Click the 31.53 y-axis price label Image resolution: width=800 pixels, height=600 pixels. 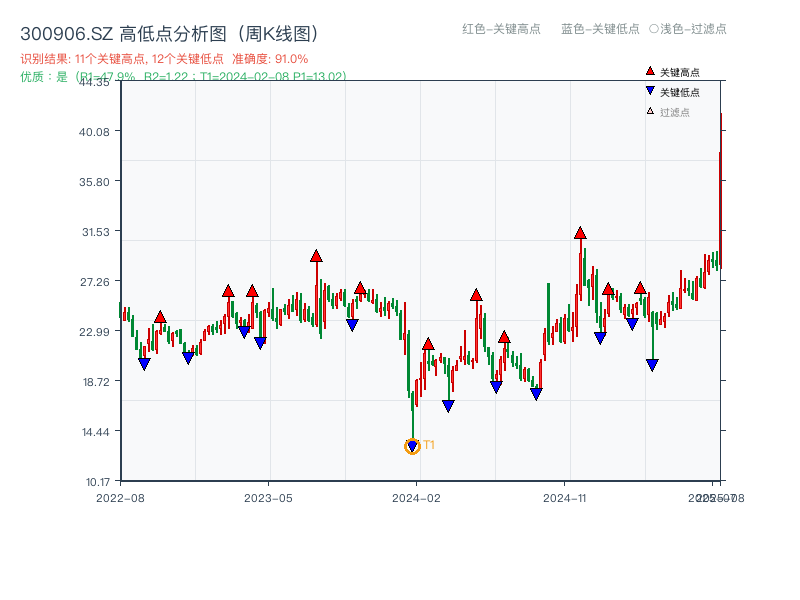(95, 232)
